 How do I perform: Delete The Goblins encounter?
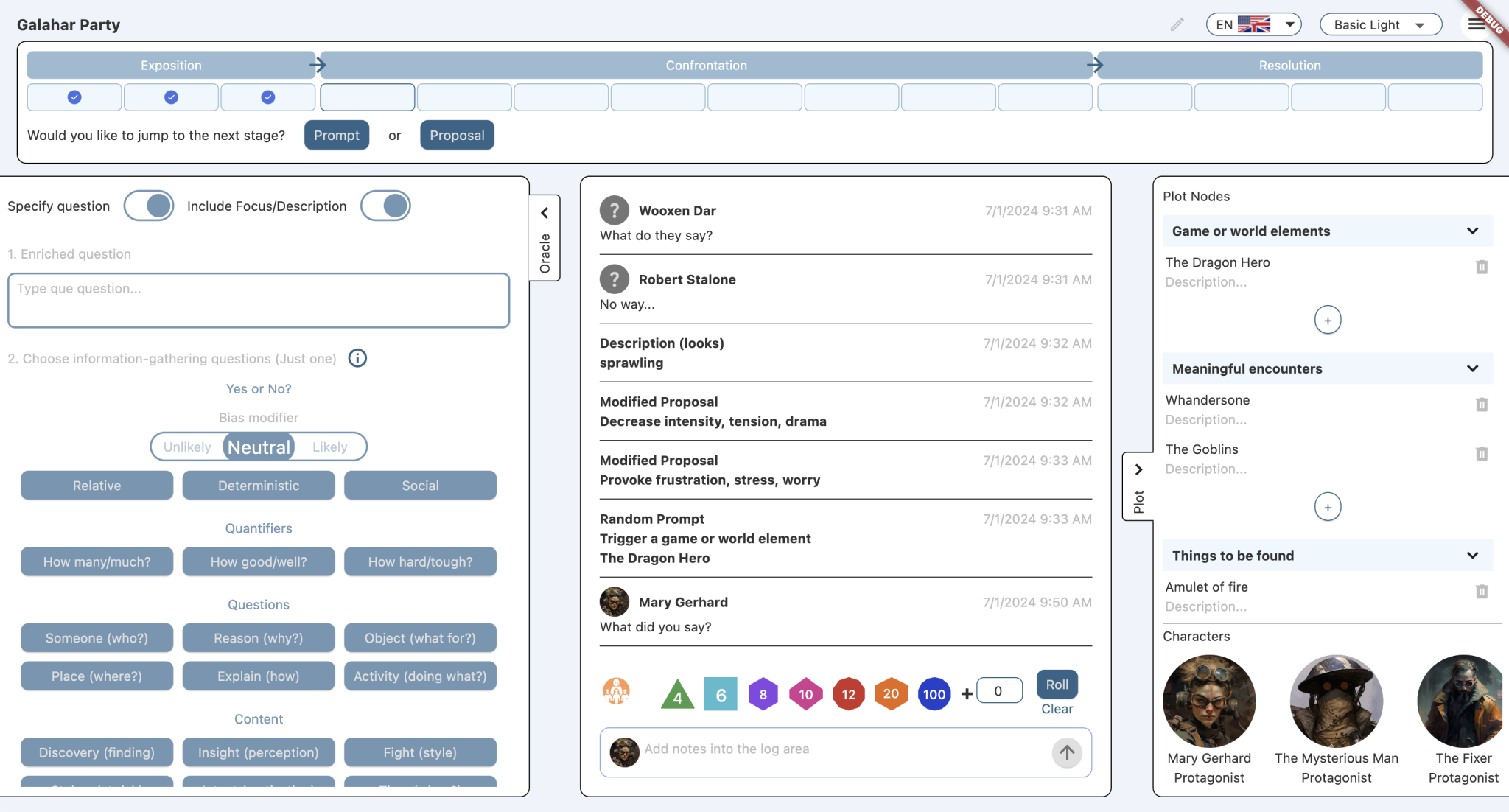click(1482, 454)
